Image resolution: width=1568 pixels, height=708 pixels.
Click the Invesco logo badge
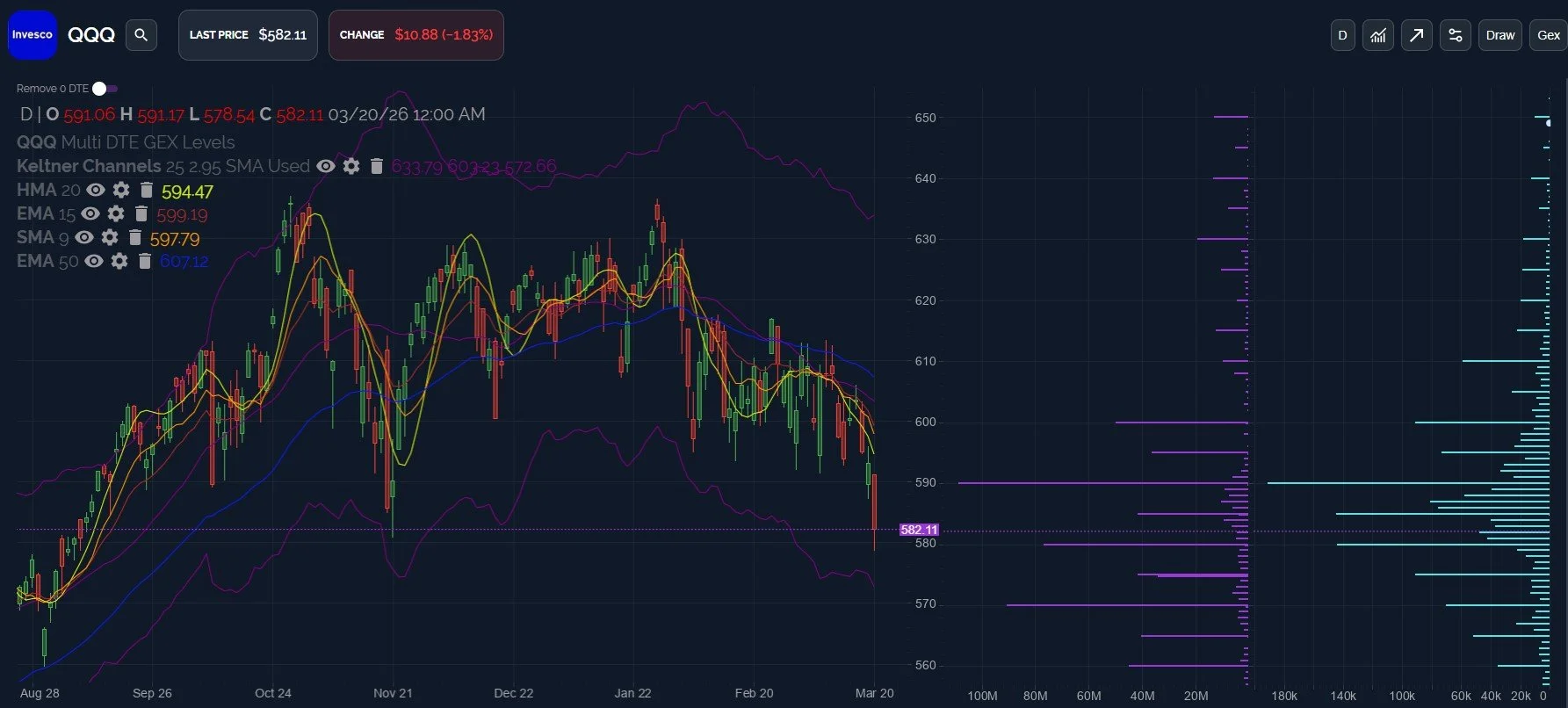click(x=33, y=35)
